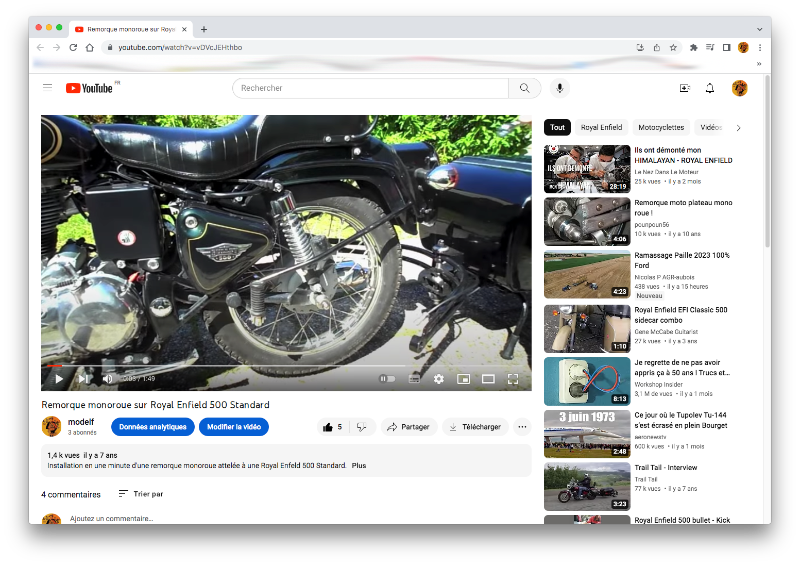Click the Create video camera icon
This screenshot has height=565, width=800.
[685, 88]
